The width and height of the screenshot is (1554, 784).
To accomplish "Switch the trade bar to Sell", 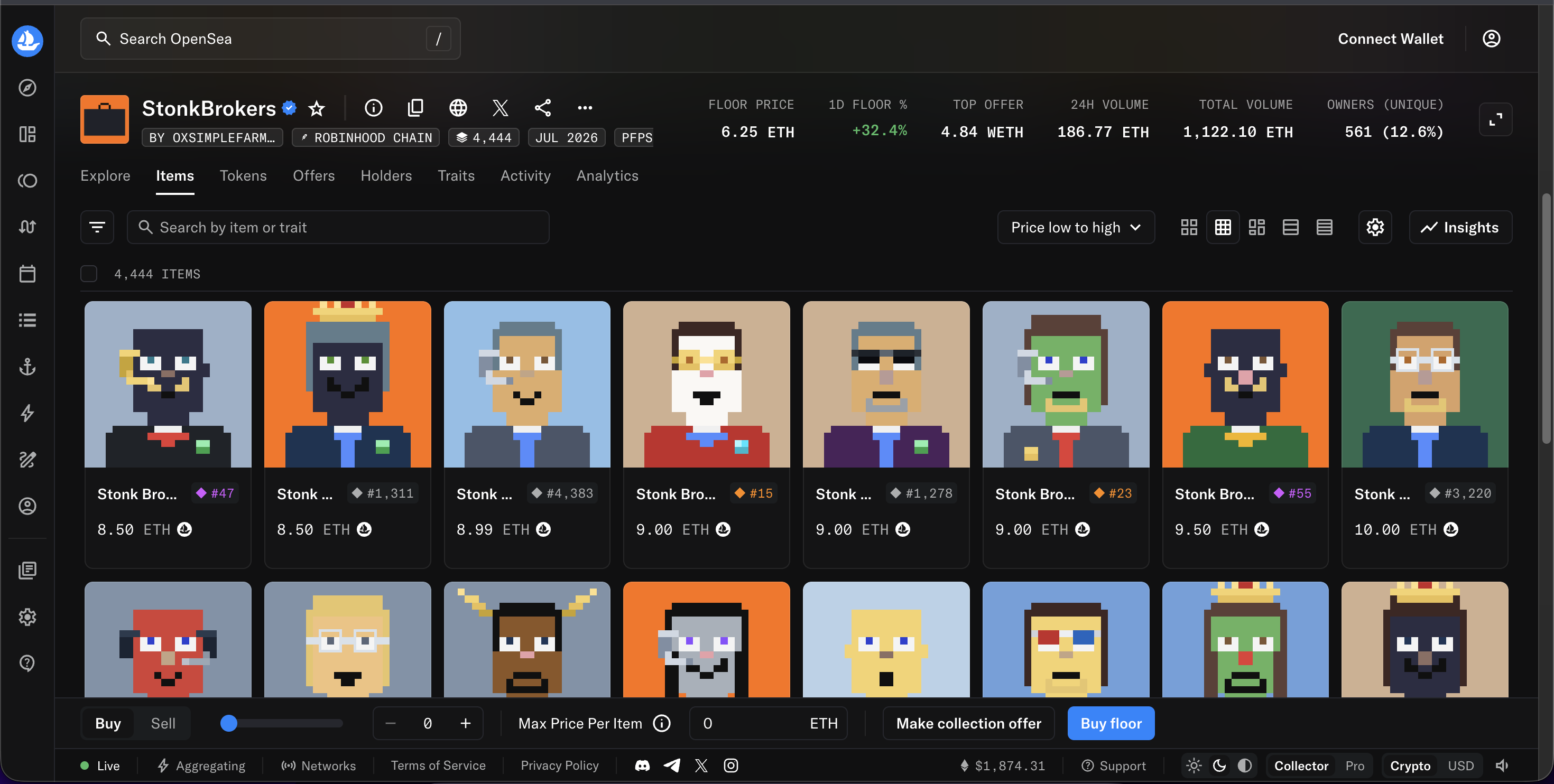I will [x=163, y=723].
